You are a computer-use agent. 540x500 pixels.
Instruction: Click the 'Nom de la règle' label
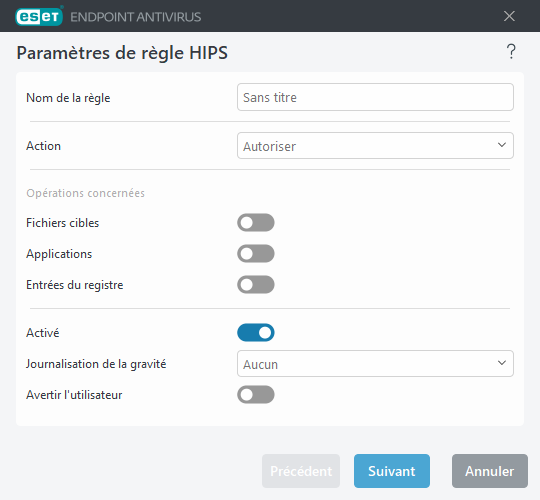tap(68, 98)
